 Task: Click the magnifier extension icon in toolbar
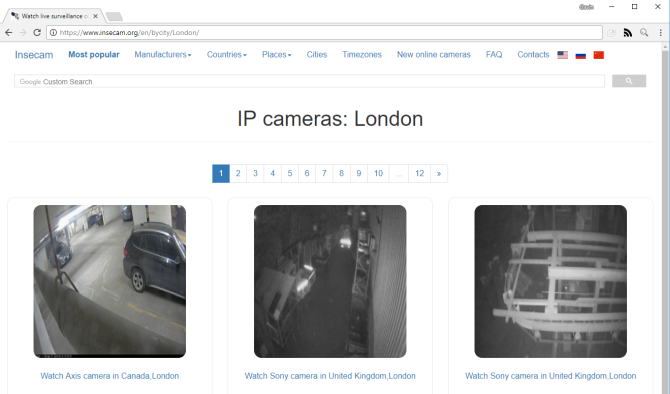tap(644, 32)
